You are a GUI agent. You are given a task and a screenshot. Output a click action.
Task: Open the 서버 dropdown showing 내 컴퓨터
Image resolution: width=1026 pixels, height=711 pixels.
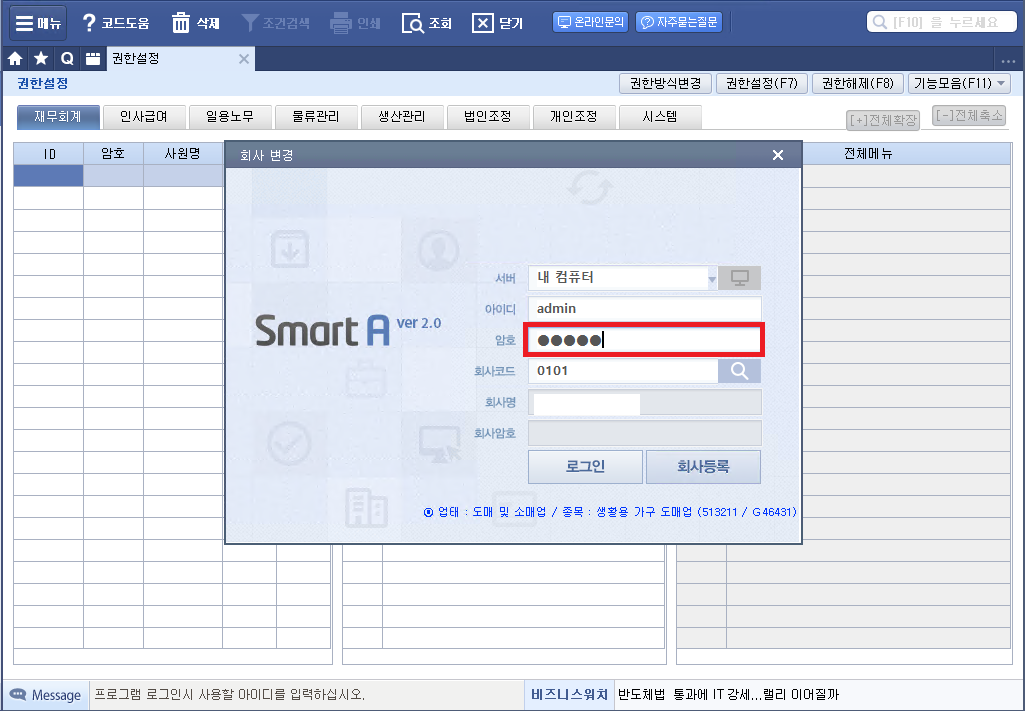[622, 277]
